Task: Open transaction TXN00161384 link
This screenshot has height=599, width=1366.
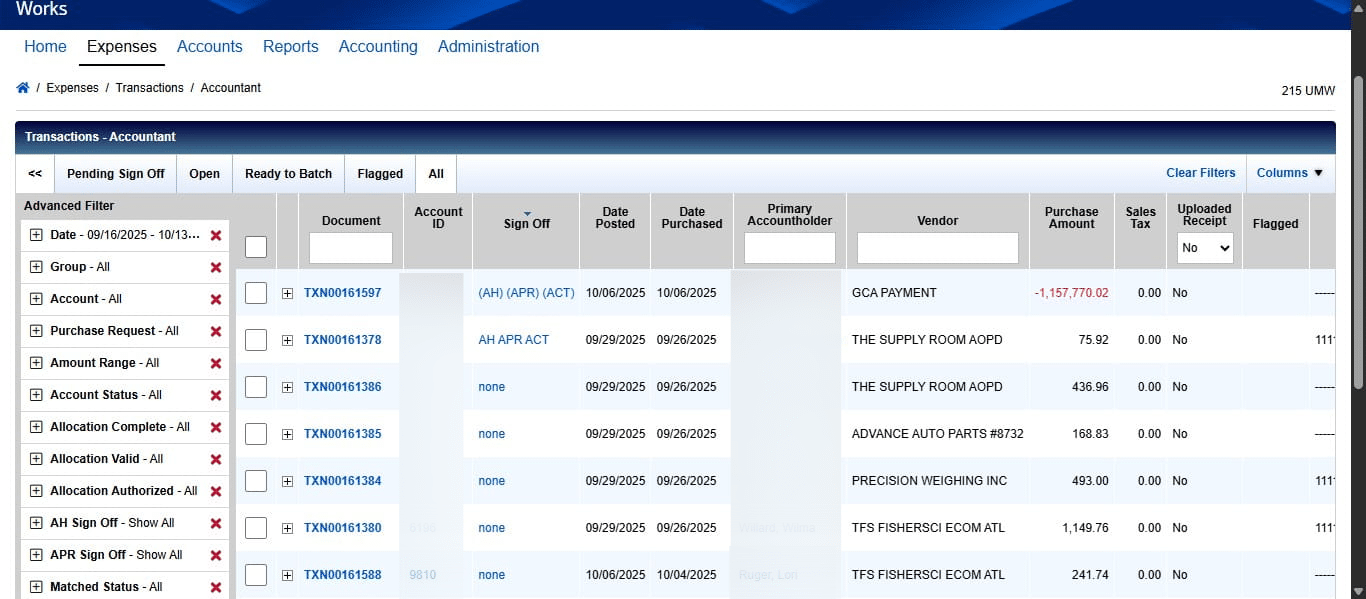Action: click(342, 481)
